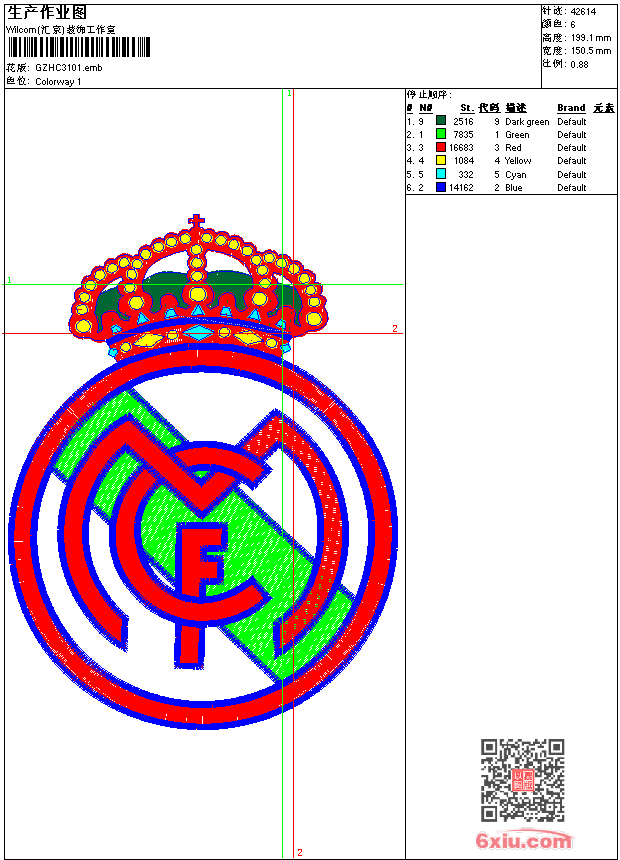The image size is (620, 860).
Task: Click stitch count 1084 in Yellow row
Action: [464, 161]
